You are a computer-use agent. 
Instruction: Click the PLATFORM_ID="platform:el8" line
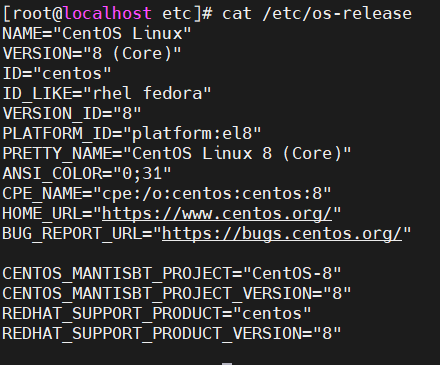(132, 134)
